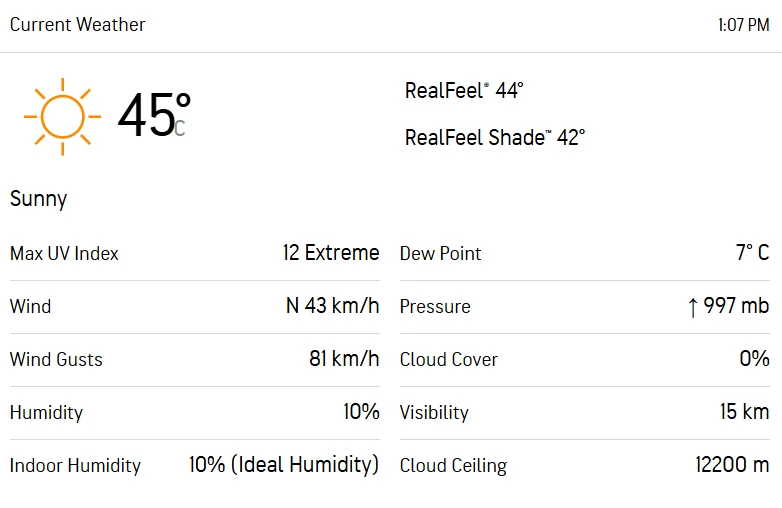Screen dimensions: 782x508
Task: Select the 45° temperature reading
Action: (152, 115)
